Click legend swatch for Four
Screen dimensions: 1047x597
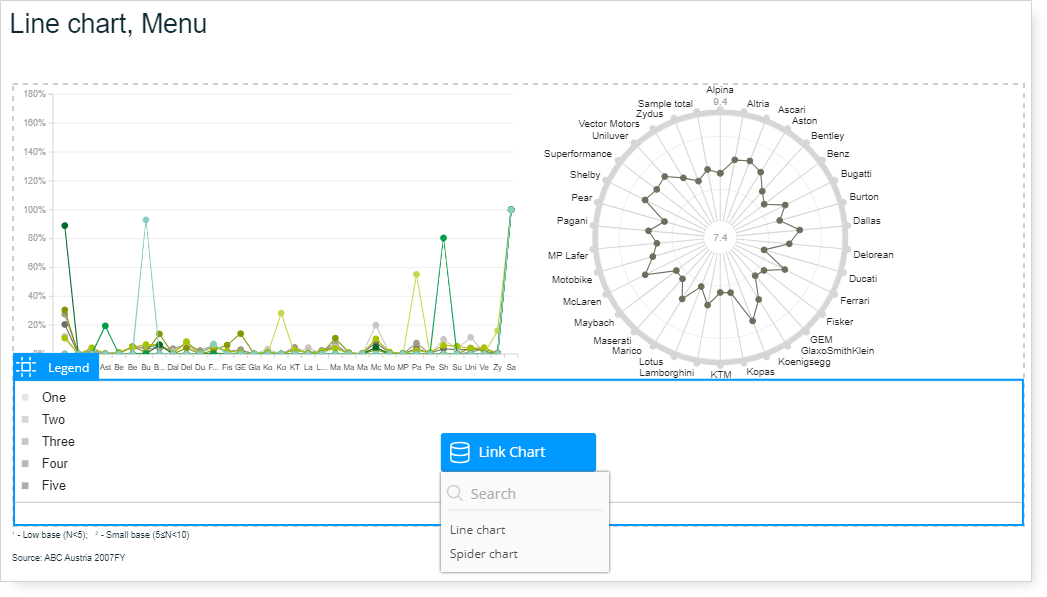point(25,463)
